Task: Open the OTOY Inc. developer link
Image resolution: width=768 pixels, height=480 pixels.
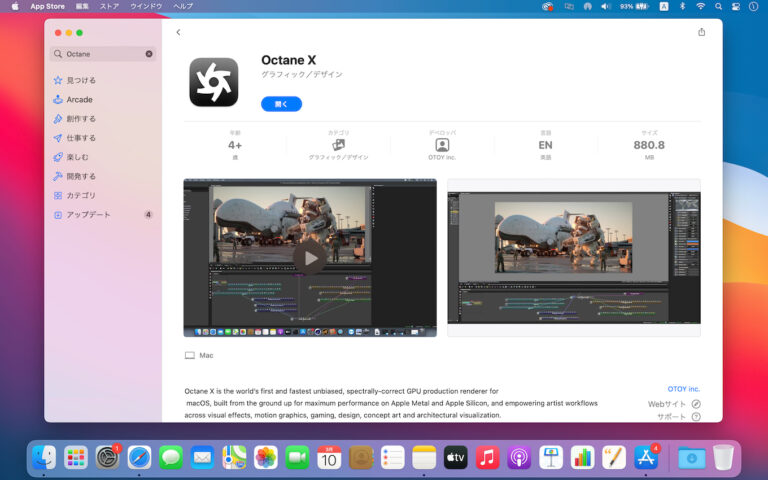Action: 684,389
